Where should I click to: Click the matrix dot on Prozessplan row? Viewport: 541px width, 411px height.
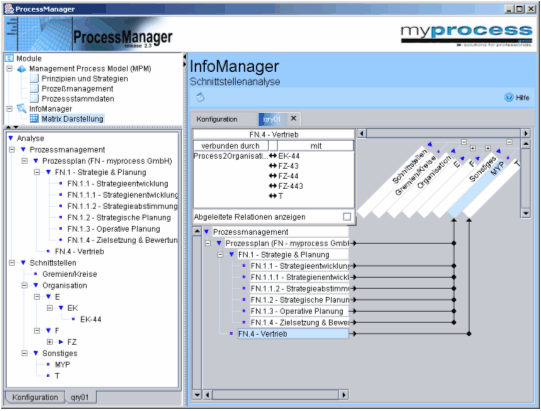click(454, 243)
